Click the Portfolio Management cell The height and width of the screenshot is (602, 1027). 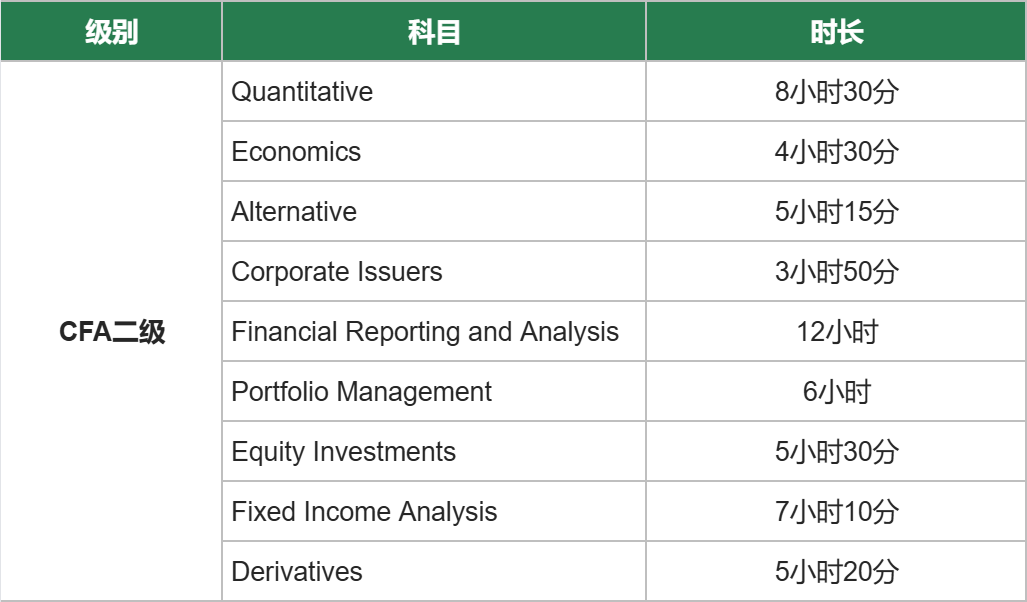click(x=361, y=392)
